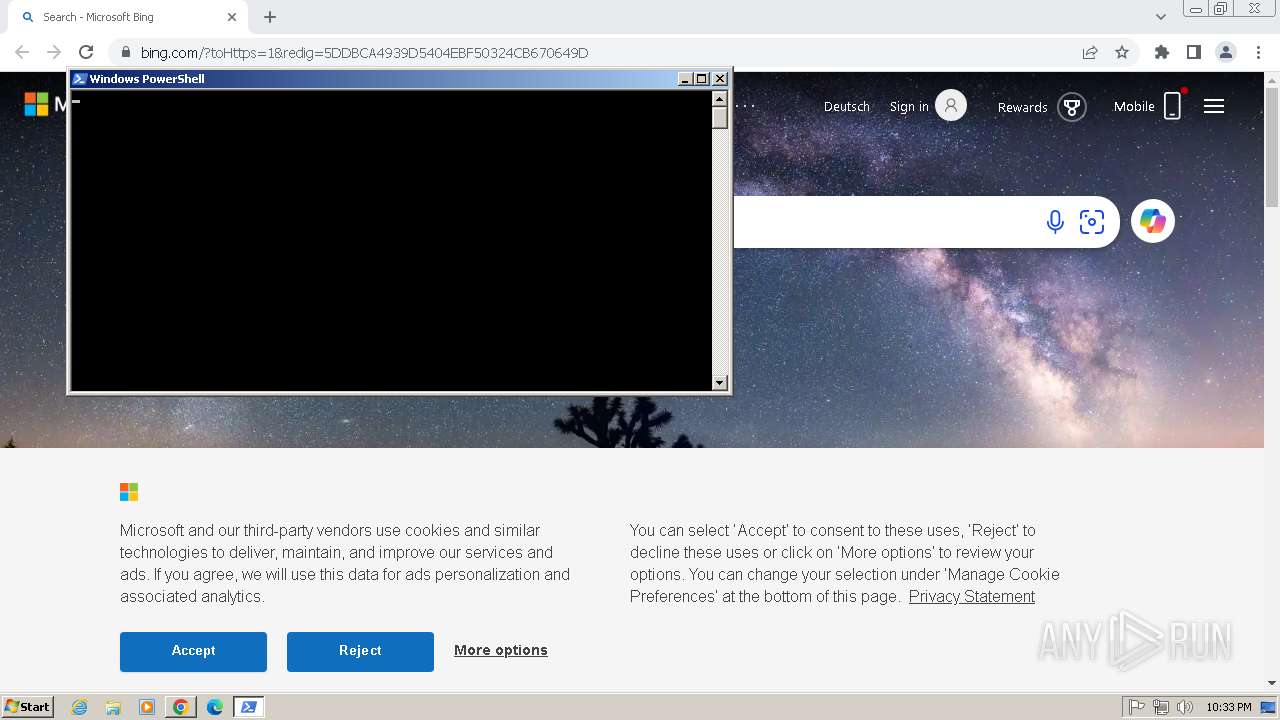This screenshot has height=720, width=1280.
Task: Show more Bing navigation items (ellipsis)
Action: tap(746, 106)
